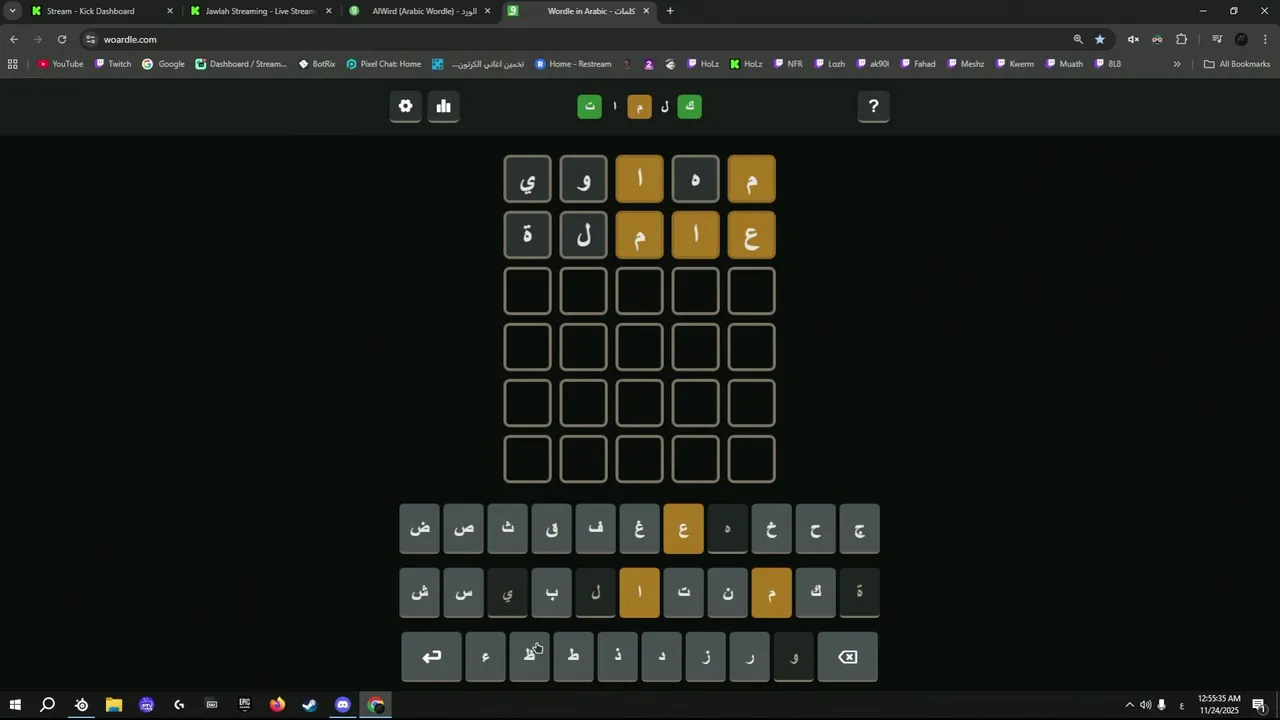Open the Windows Start menu

[15, 705]
